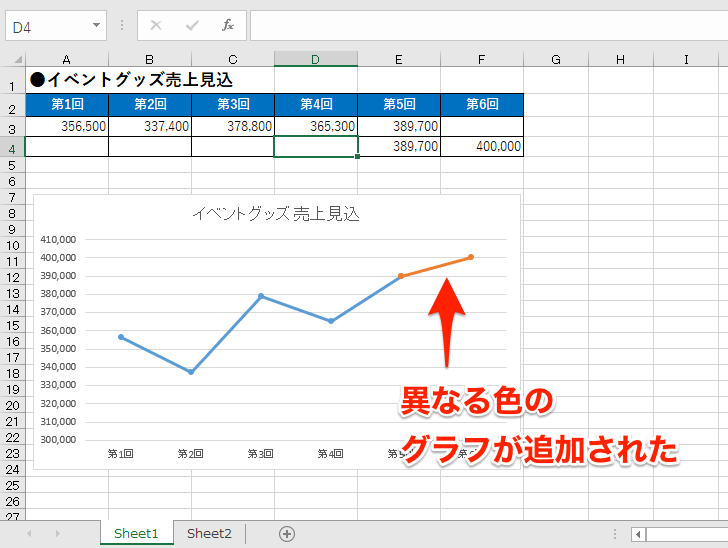Select row 3 header
This screenshot has height=548, width=728.
pyautogui.click(x=12, y=126)
